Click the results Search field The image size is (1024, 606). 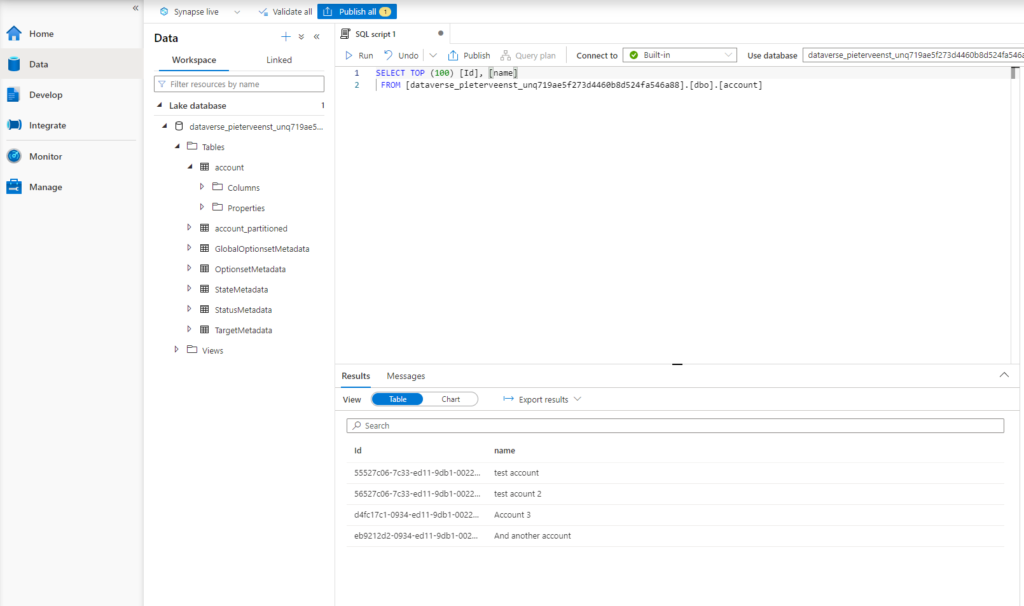675,426
